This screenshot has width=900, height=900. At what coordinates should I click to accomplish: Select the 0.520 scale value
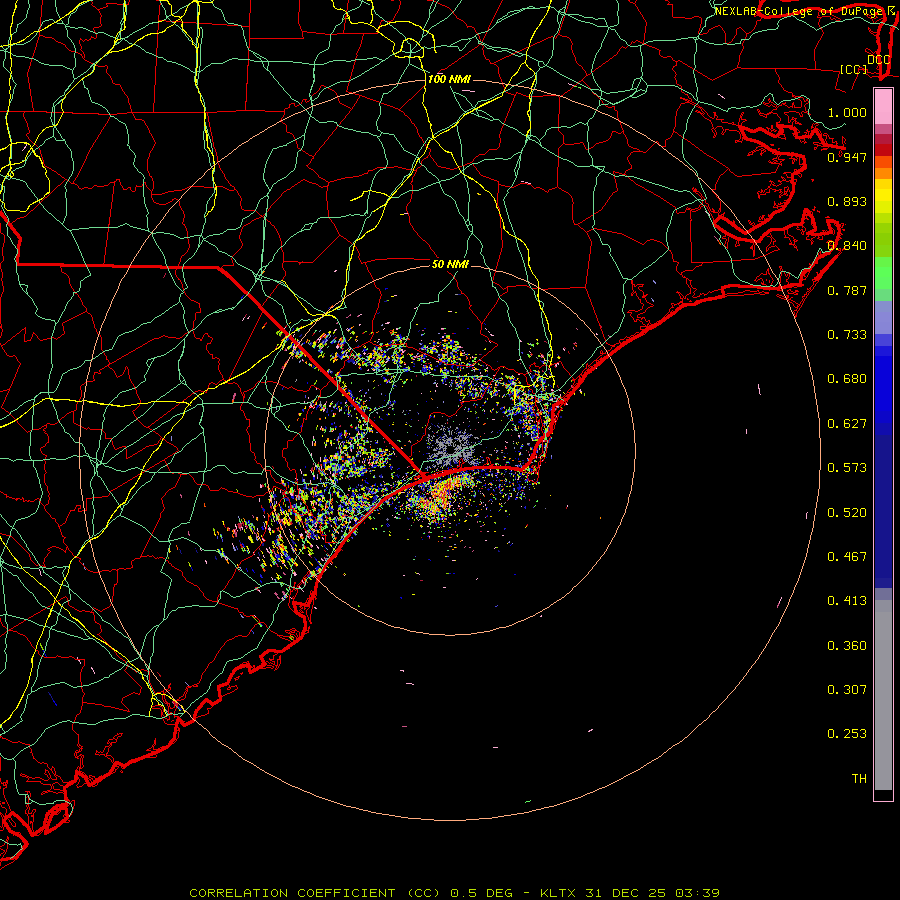click(x=847, y=513)
